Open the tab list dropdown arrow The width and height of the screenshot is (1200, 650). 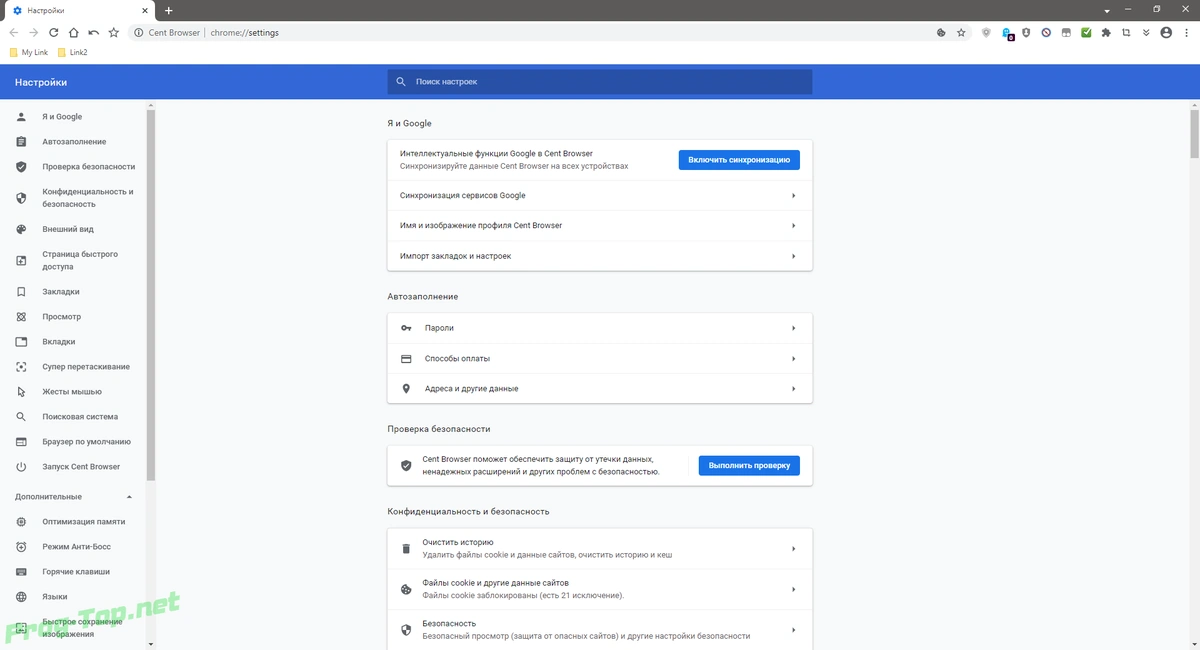click(1107, 9)
